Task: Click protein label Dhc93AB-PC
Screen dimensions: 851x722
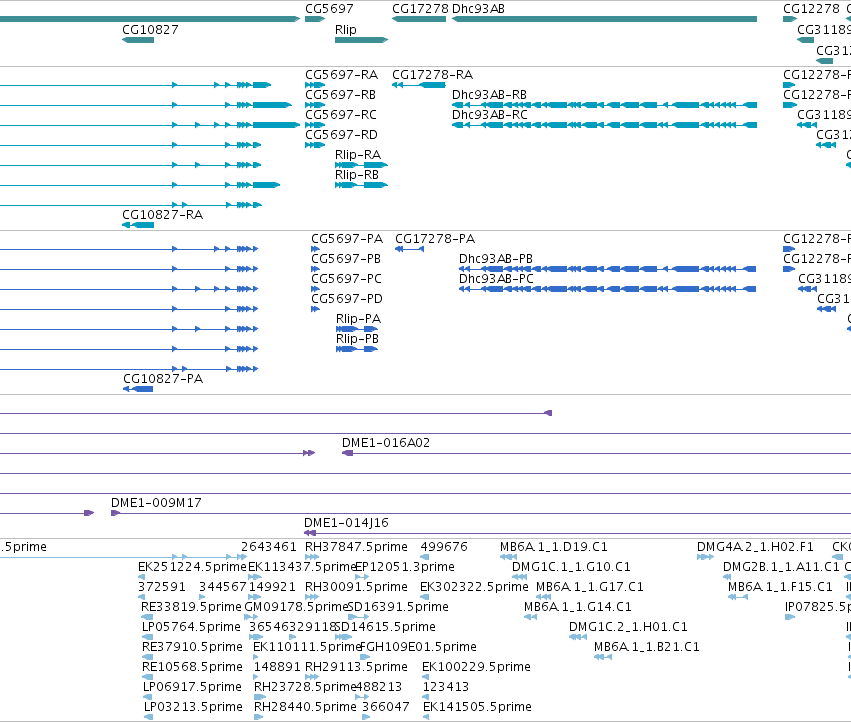Action: (496, 279)
